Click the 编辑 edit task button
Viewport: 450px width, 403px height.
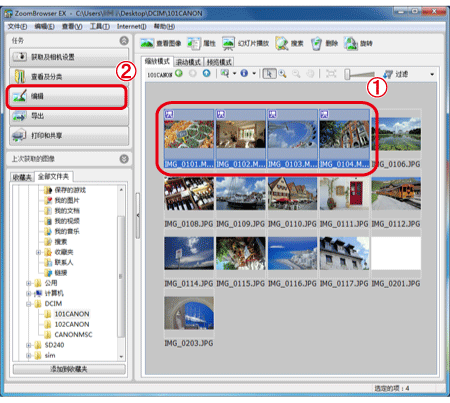[x=69, y=96]
